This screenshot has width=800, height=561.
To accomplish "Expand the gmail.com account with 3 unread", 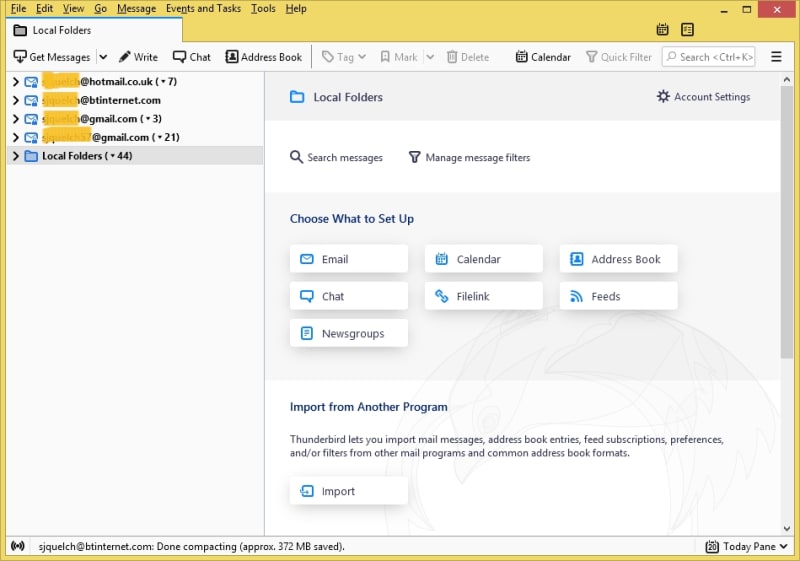I will pyautogui.click(x=16, y=119).
